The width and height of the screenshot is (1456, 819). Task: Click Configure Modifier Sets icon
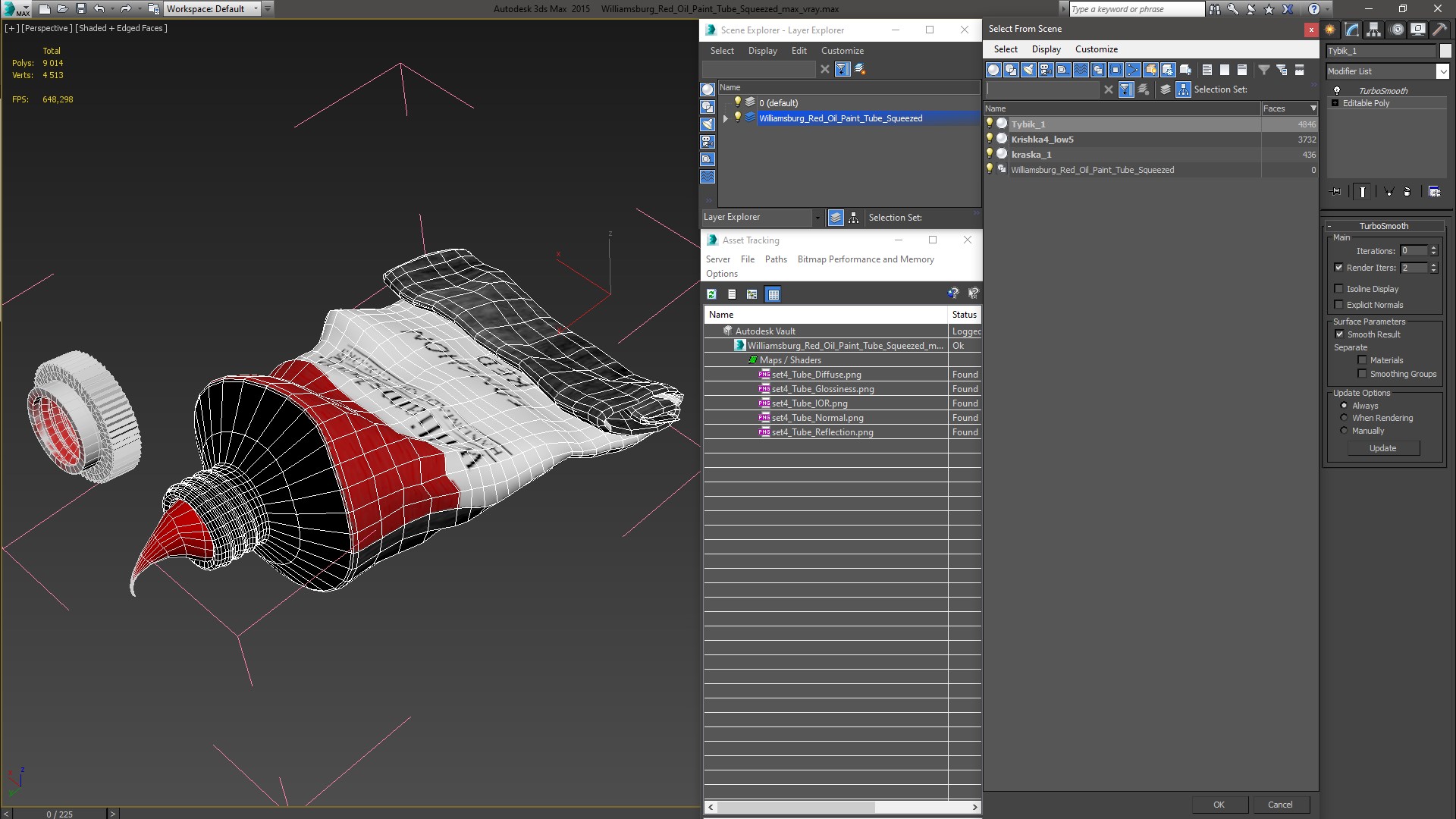click(x=1434, y=192)
